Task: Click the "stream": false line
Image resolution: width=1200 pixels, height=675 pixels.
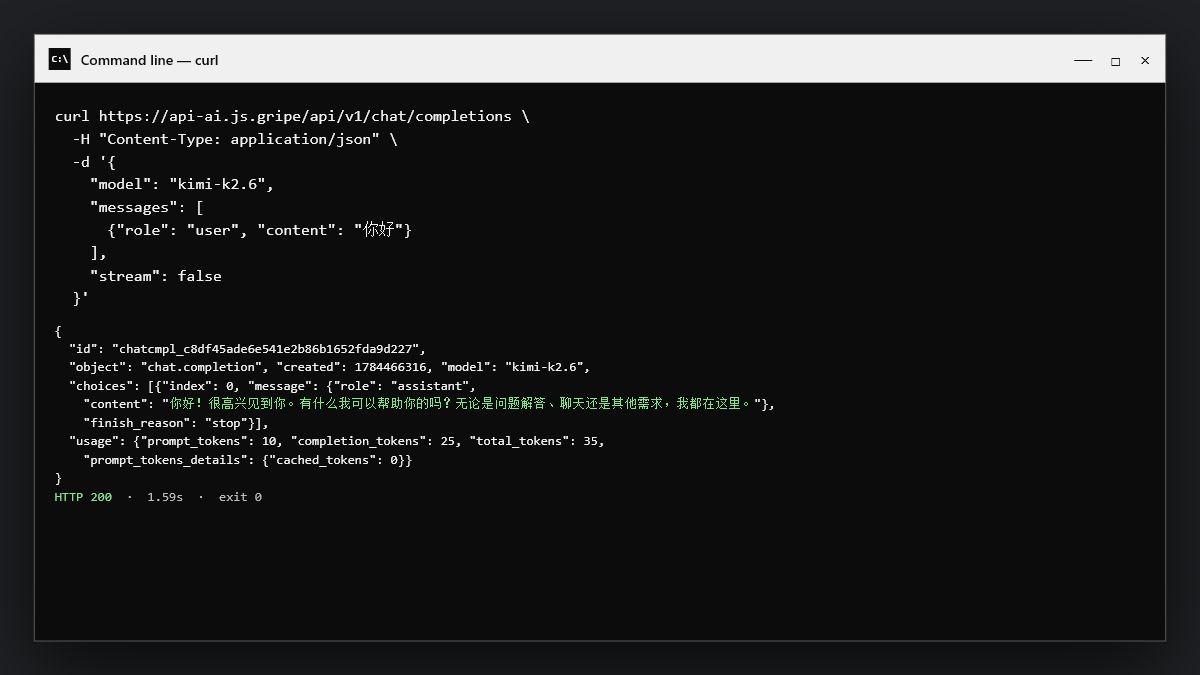Action: click(156, 276)
